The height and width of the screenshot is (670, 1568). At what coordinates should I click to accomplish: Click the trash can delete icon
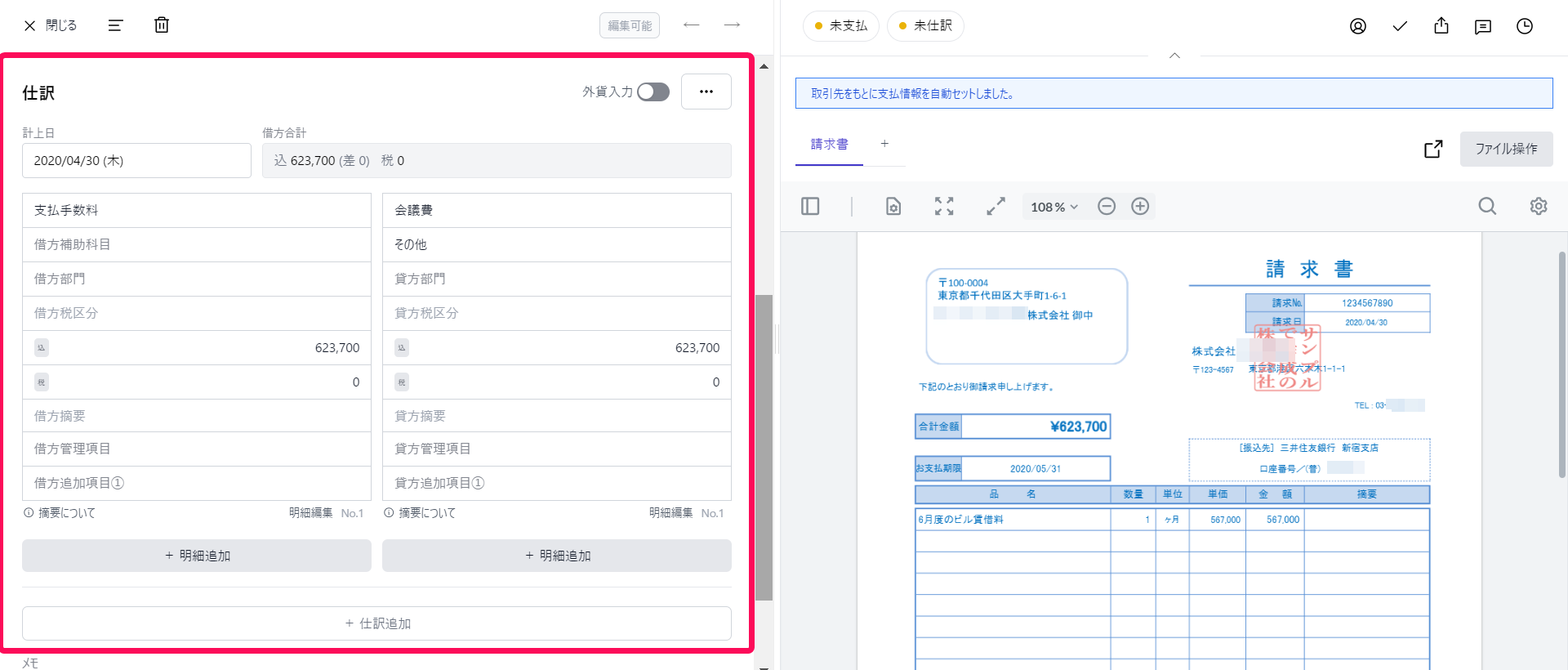pyautogui.click(x=162, y=25)
